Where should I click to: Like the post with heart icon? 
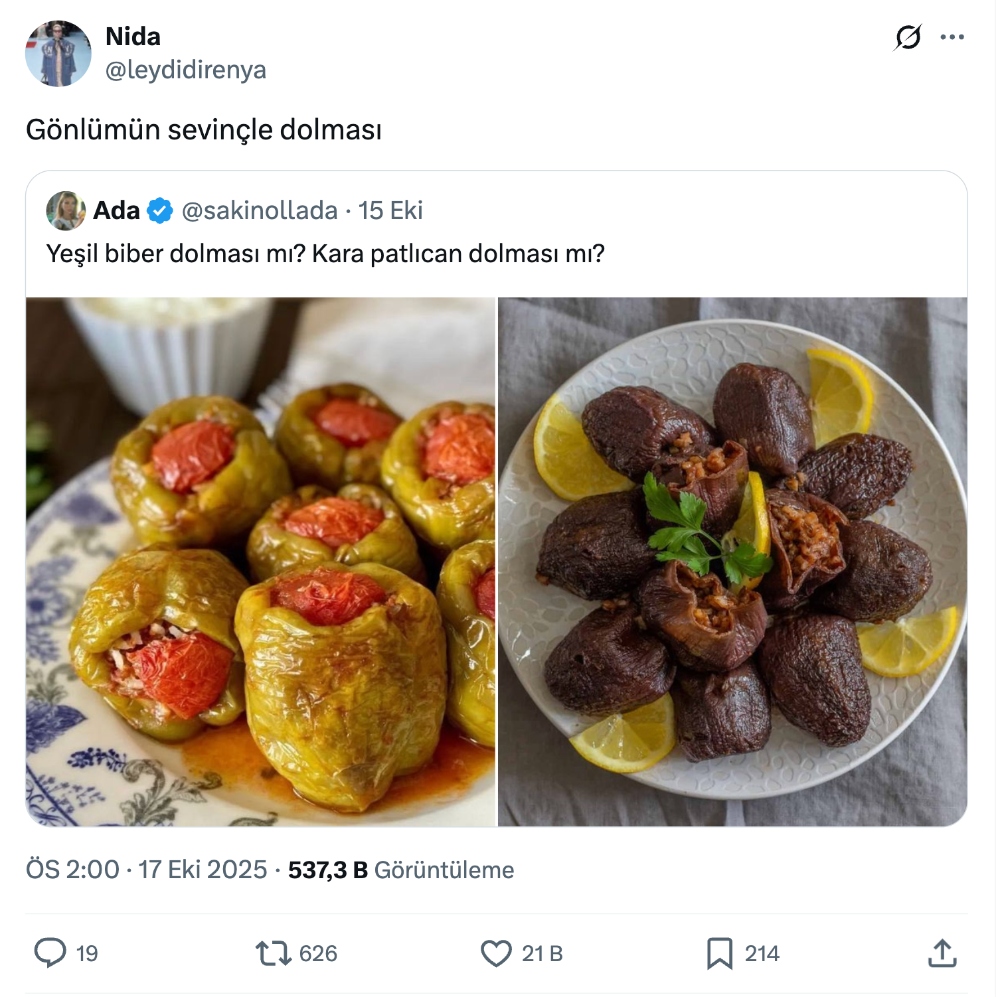(x=496, y=953)
